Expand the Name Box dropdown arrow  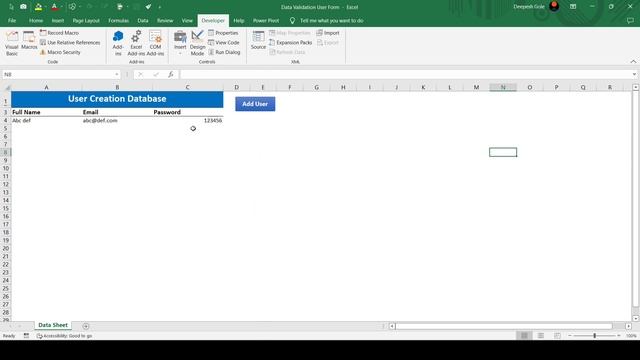pyautogui.click(x=117, y=74)
